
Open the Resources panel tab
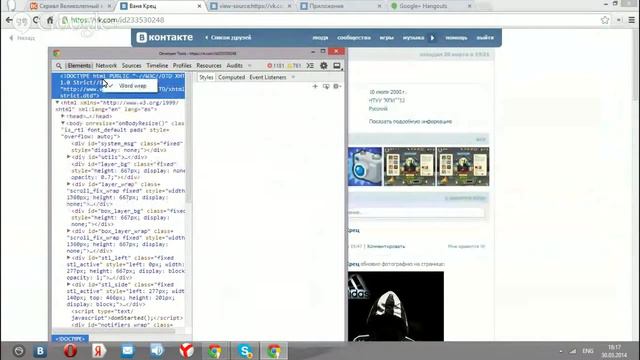[209, 66]
